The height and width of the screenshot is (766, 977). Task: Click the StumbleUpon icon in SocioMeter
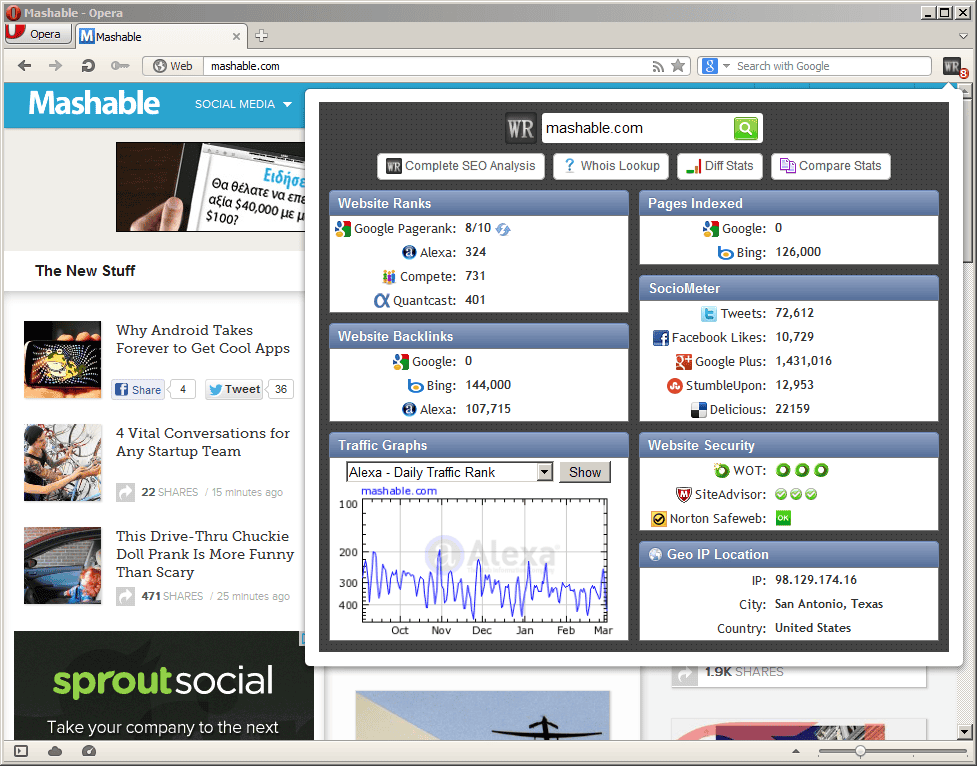(x=675, y=386)
